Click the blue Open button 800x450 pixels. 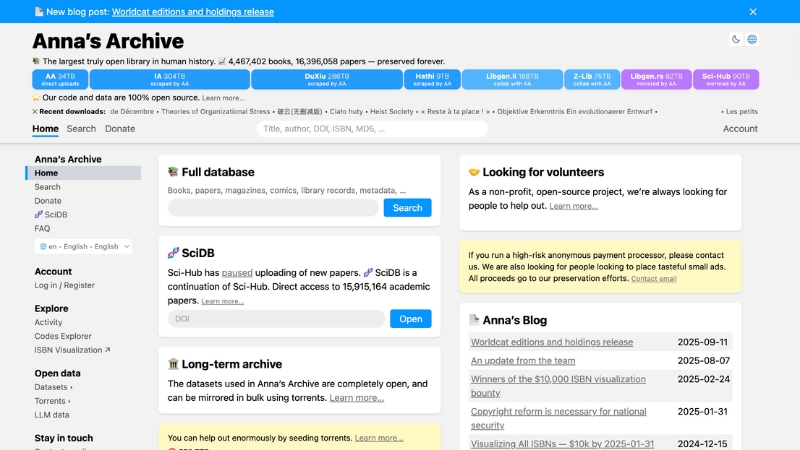pos(410,319)
